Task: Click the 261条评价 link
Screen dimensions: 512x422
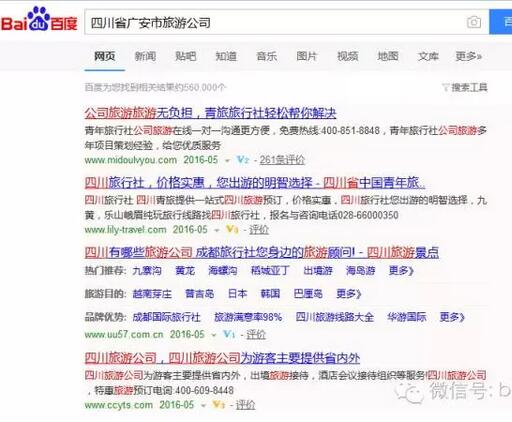Action: pyautogui.click(x=282, y=160)
